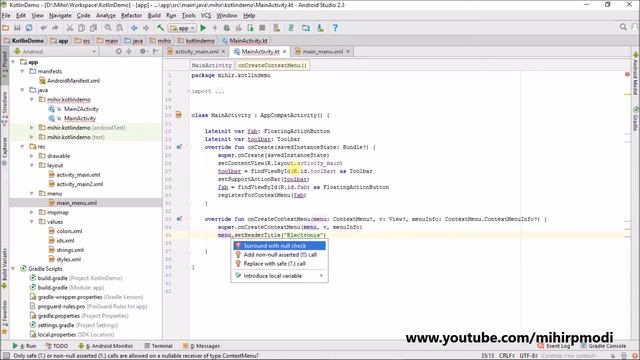The width and height of the screenshot is (640, 360).
Task: Click the Undo arrow icon
Action: (x=44, y=28)
